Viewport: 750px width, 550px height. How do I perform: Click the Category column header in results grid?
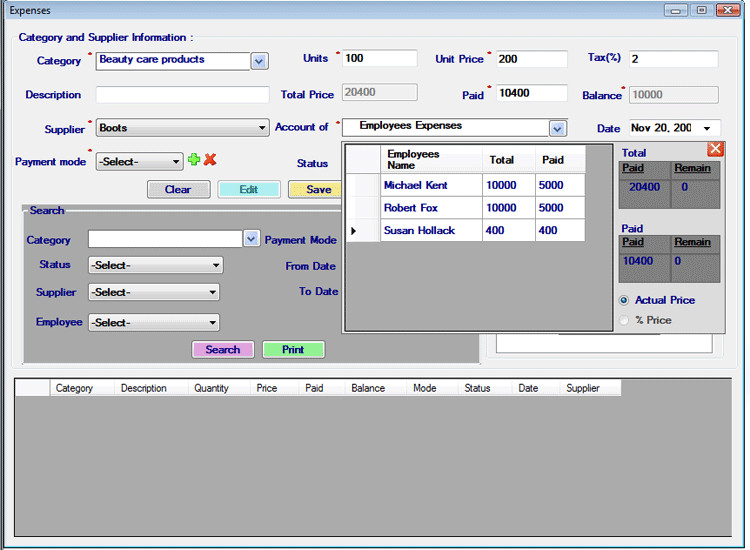pos(82,388)
